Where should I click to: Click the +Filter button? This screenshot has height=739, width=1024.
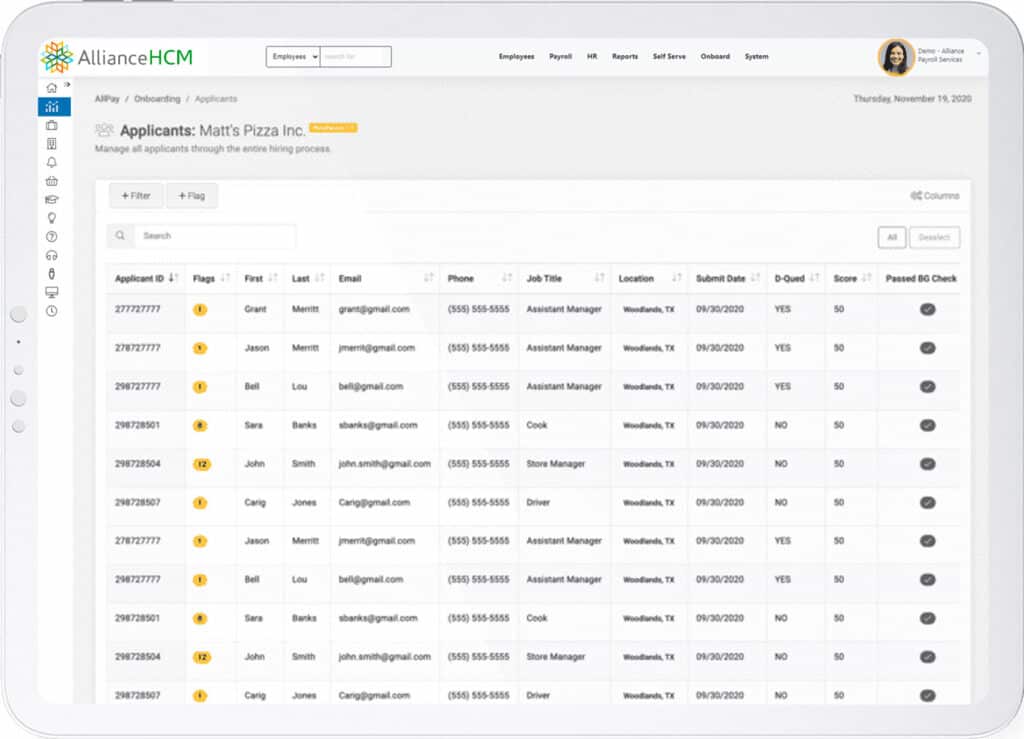[x=136, y=195]
